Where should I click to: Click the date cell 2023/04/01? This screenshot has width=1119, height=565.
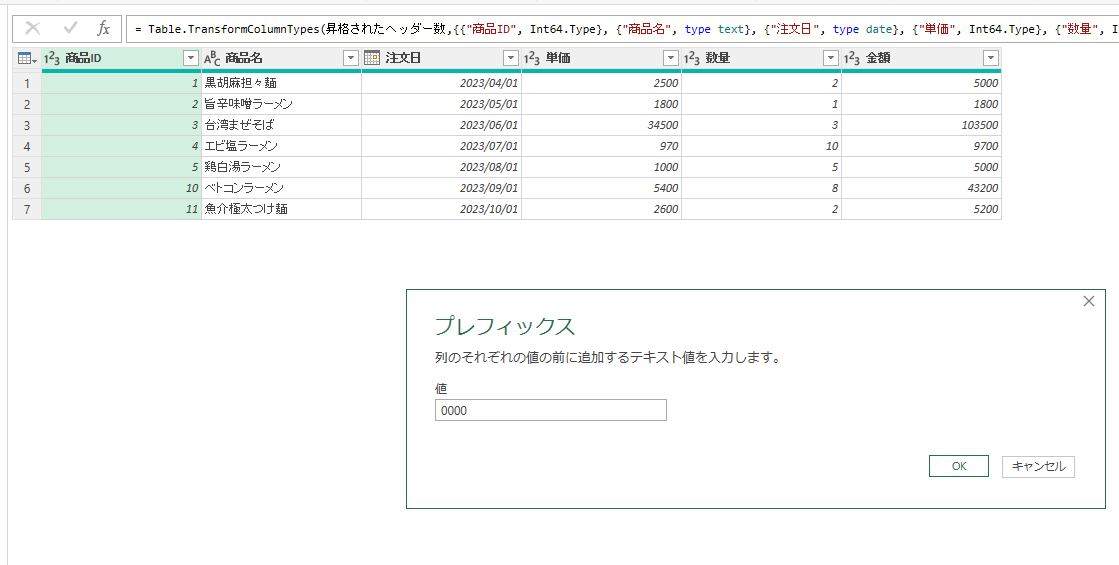(x=441, y=83)
